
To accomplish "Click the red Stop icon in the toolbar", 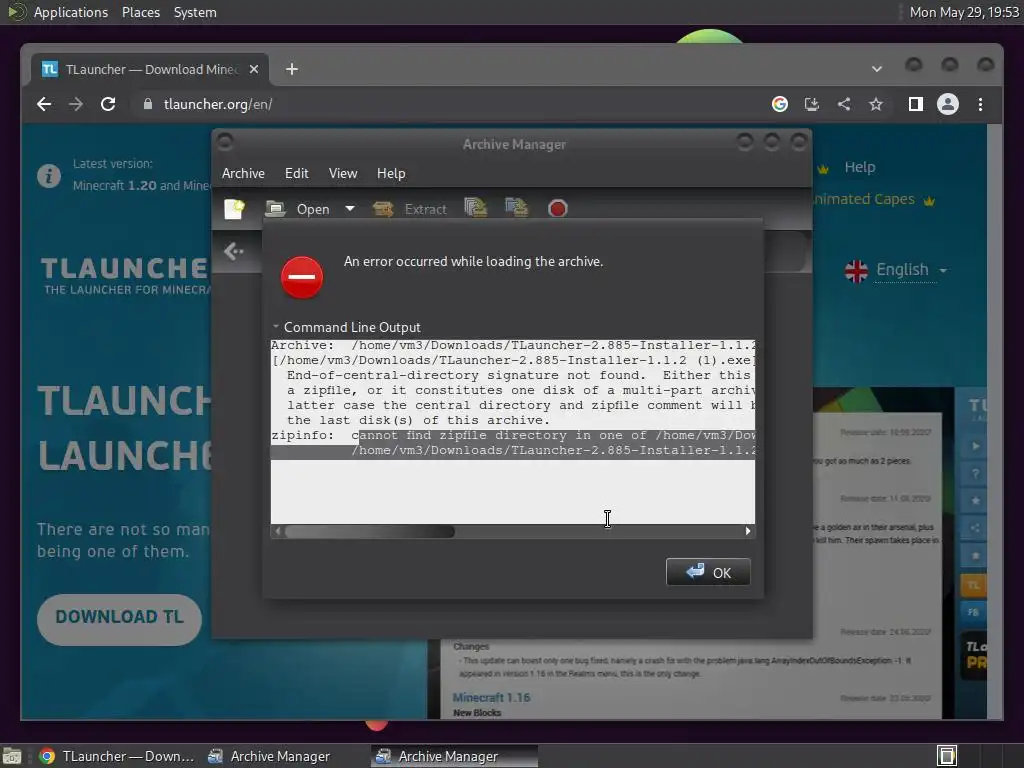I will [x=557, y=209].
